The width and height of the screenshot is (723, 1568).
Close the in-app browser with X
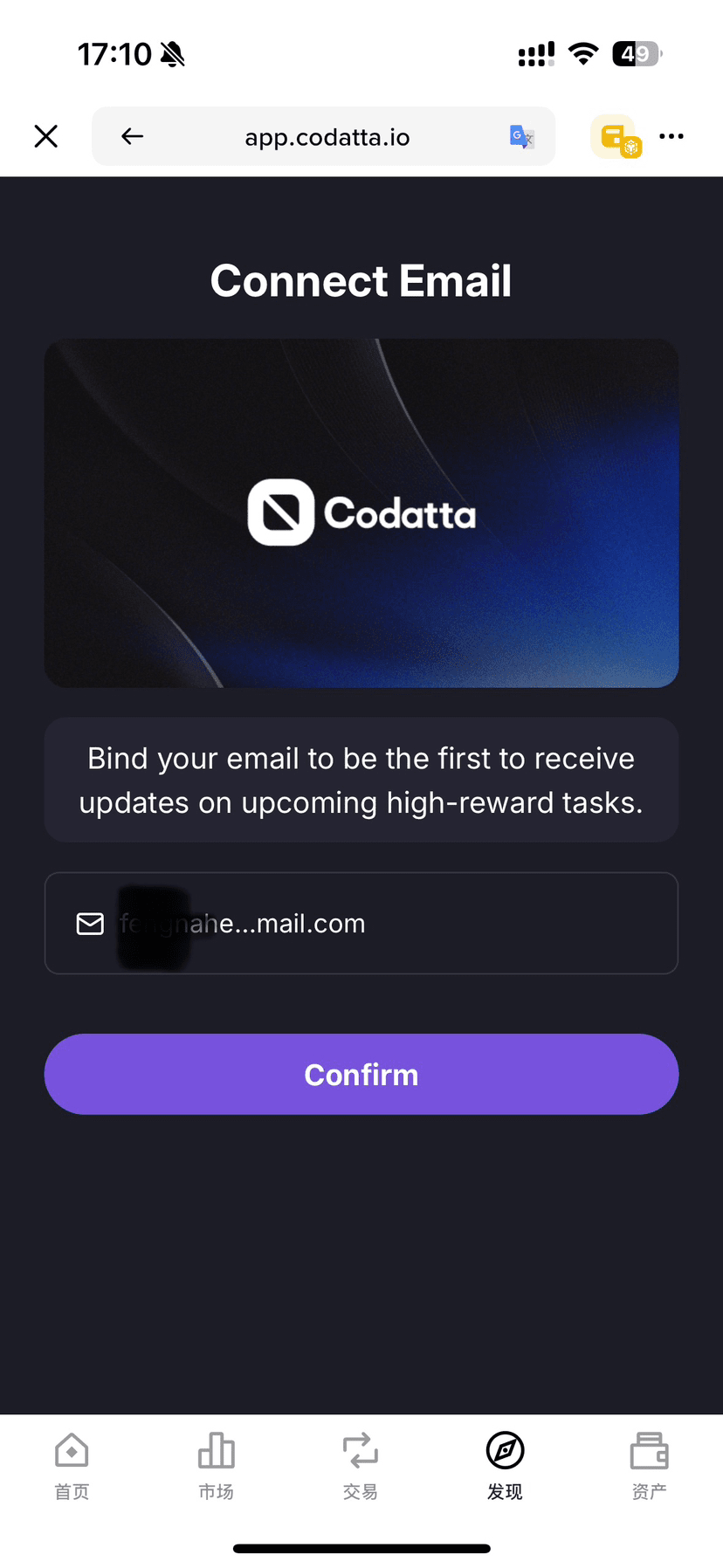(x=46, y=136)
